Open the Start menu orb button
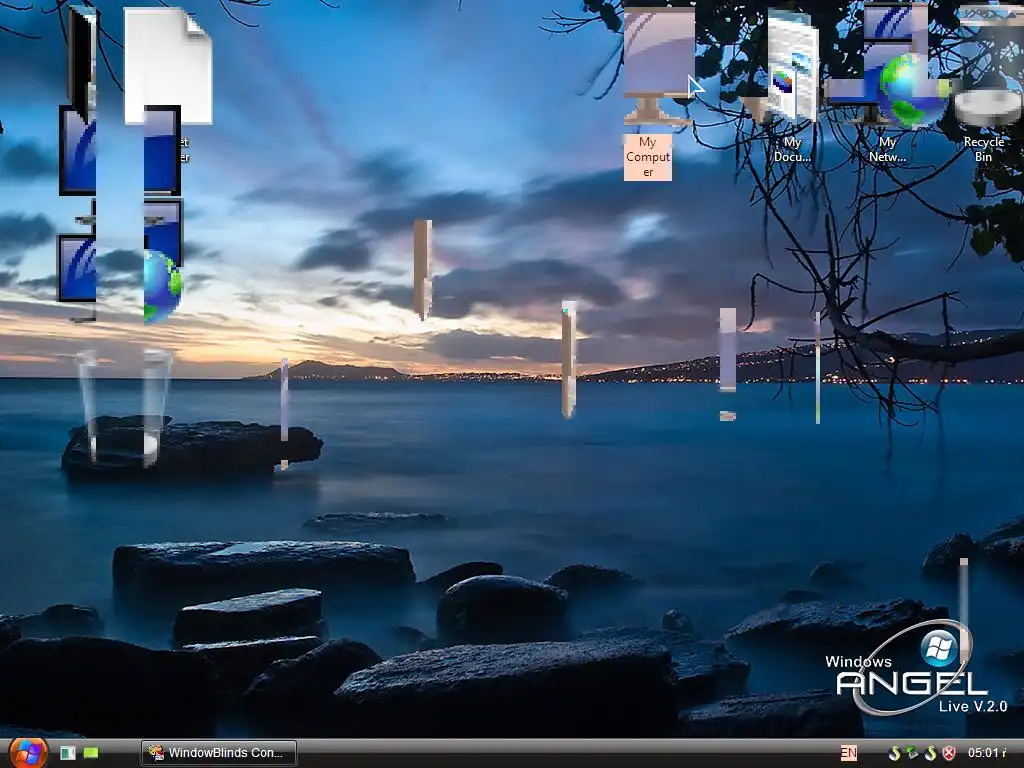The width and height of the screenshot is (1024, 768). point(27,752)
